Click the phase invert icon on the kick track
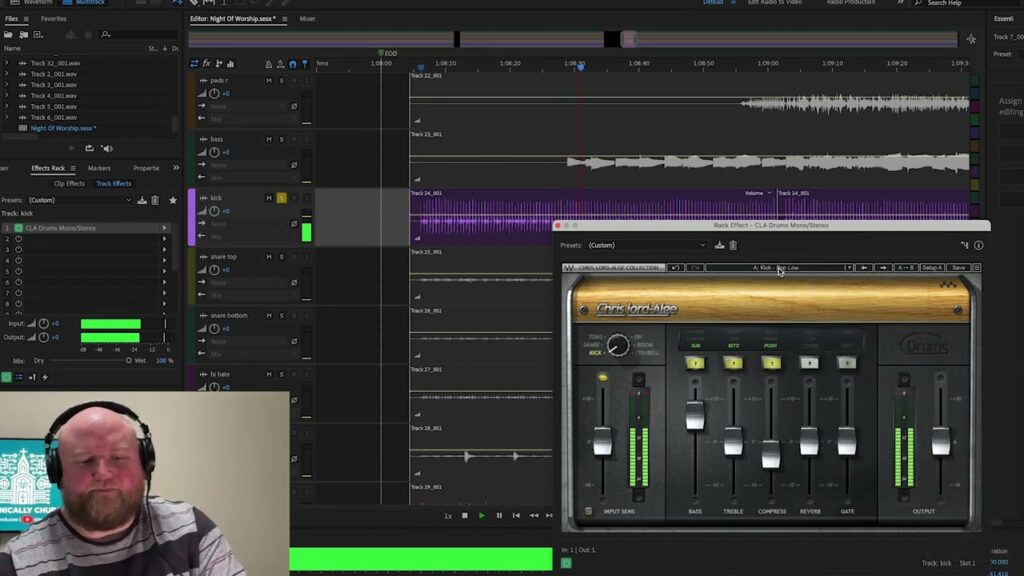 tap(294, 223)
